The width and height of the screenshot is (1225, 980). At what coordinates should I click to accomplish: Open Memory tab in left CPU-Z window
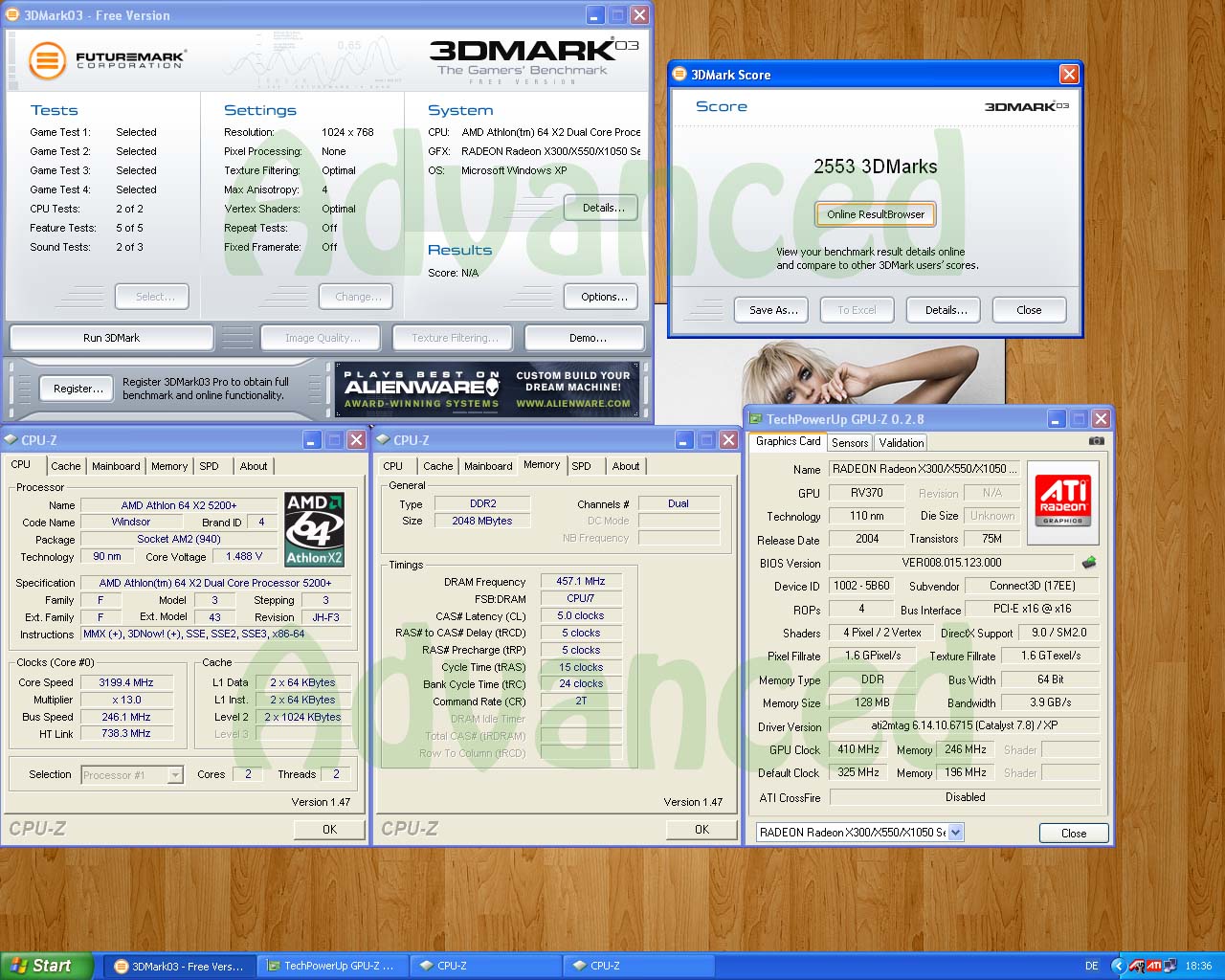(x=169, y=466)
